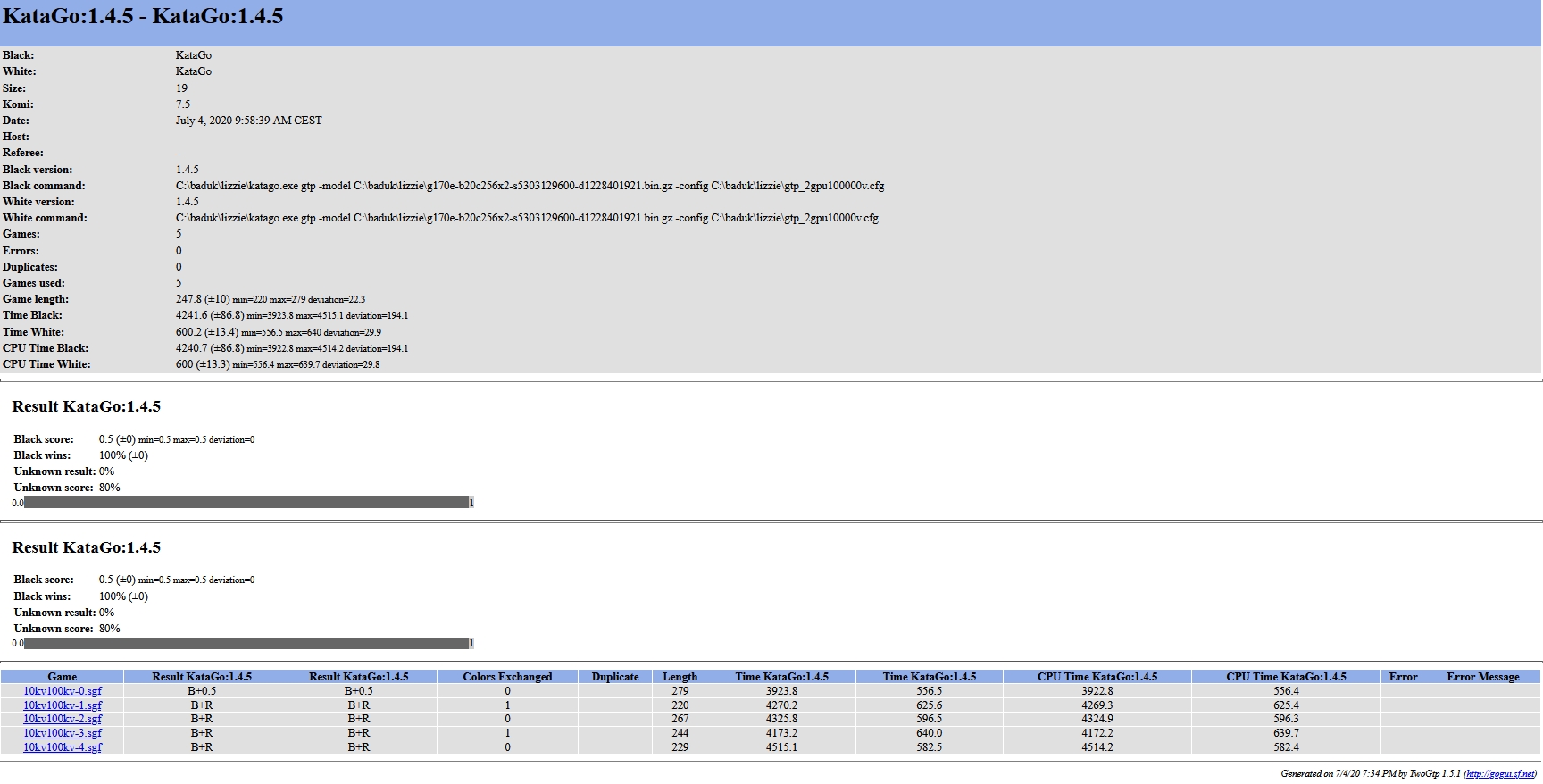
Task: Click the 'Duplicates:' label
Action: click(x=30, y=267)
